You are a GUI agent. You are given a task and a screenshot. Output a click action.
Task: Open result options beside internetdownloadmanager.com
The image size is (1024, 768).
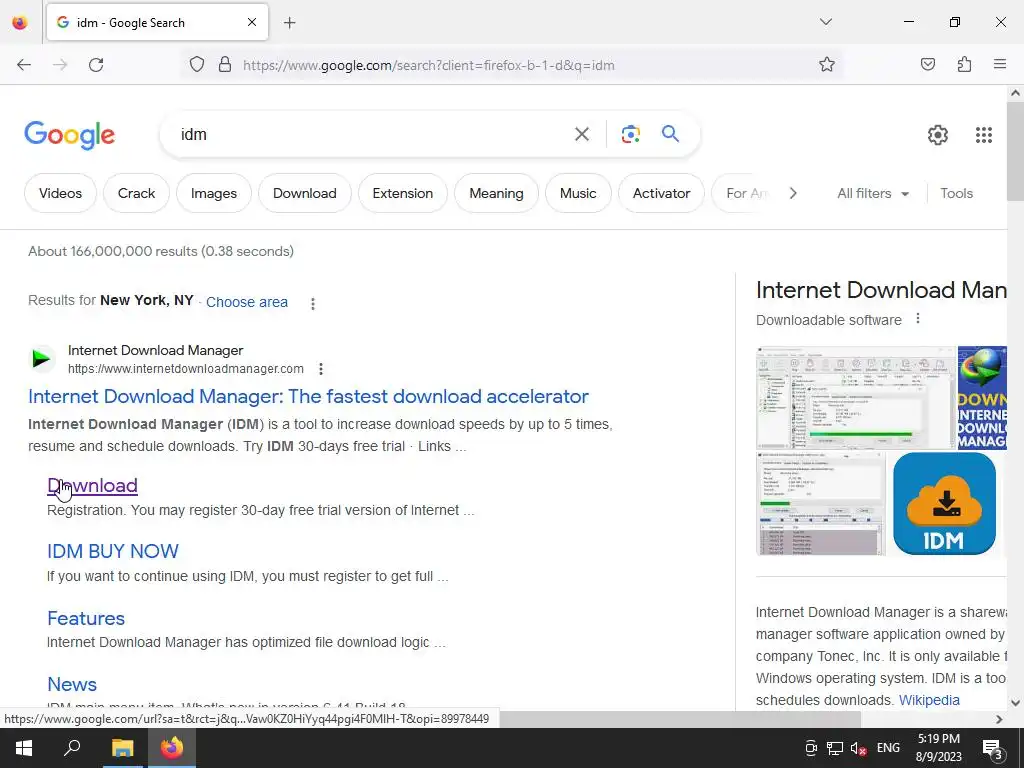[x=321, y=369]
